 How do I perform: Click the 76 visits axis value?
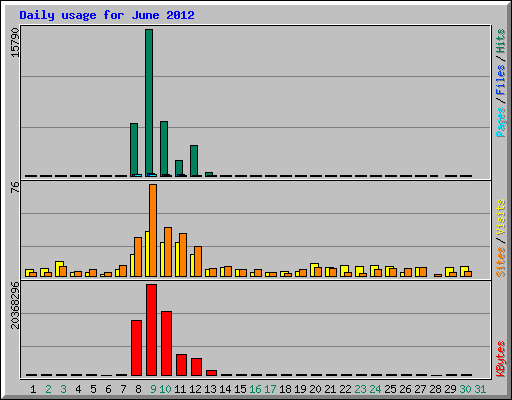tap(15, 187)
